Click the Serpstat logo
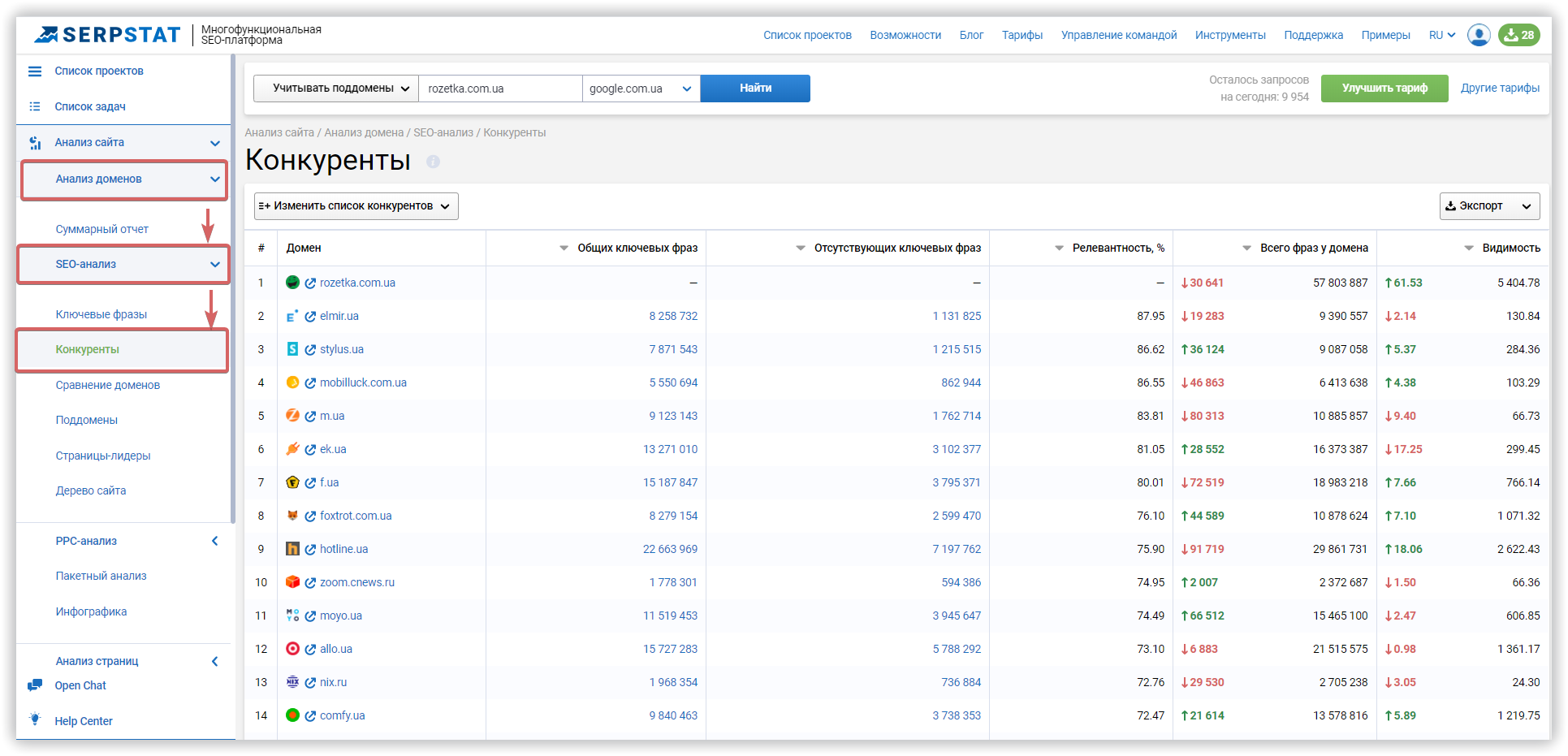The image size is (1568, 756). (x=108, y=35)
